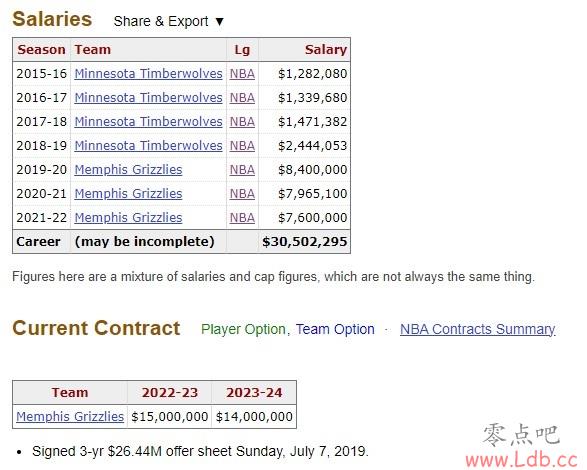Sort salaries table by Season header
587x470 pixels.
coord(42,50)
